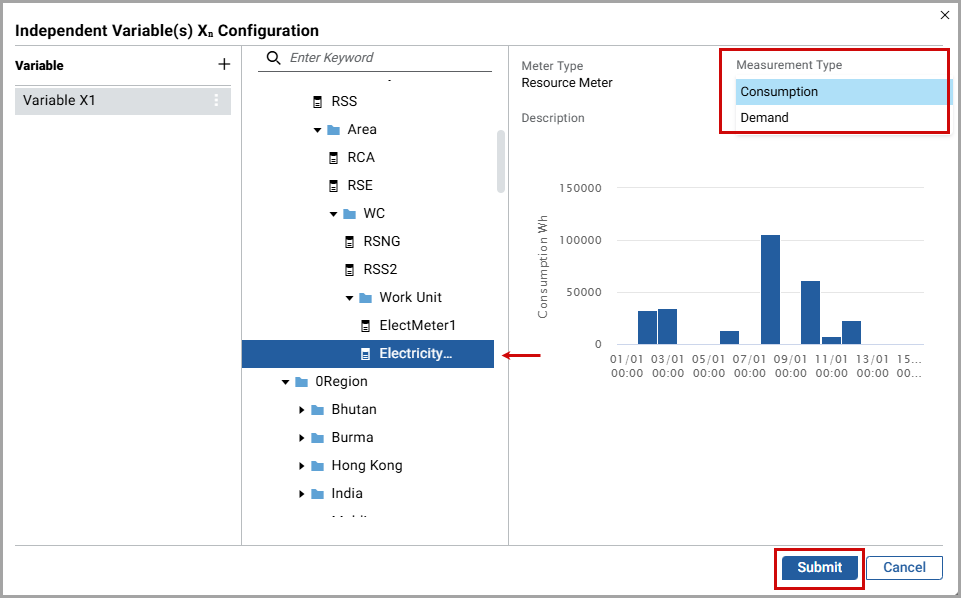Collapse the WC folder node
This screenshot has height=598, width=961.
click(333, 214)
